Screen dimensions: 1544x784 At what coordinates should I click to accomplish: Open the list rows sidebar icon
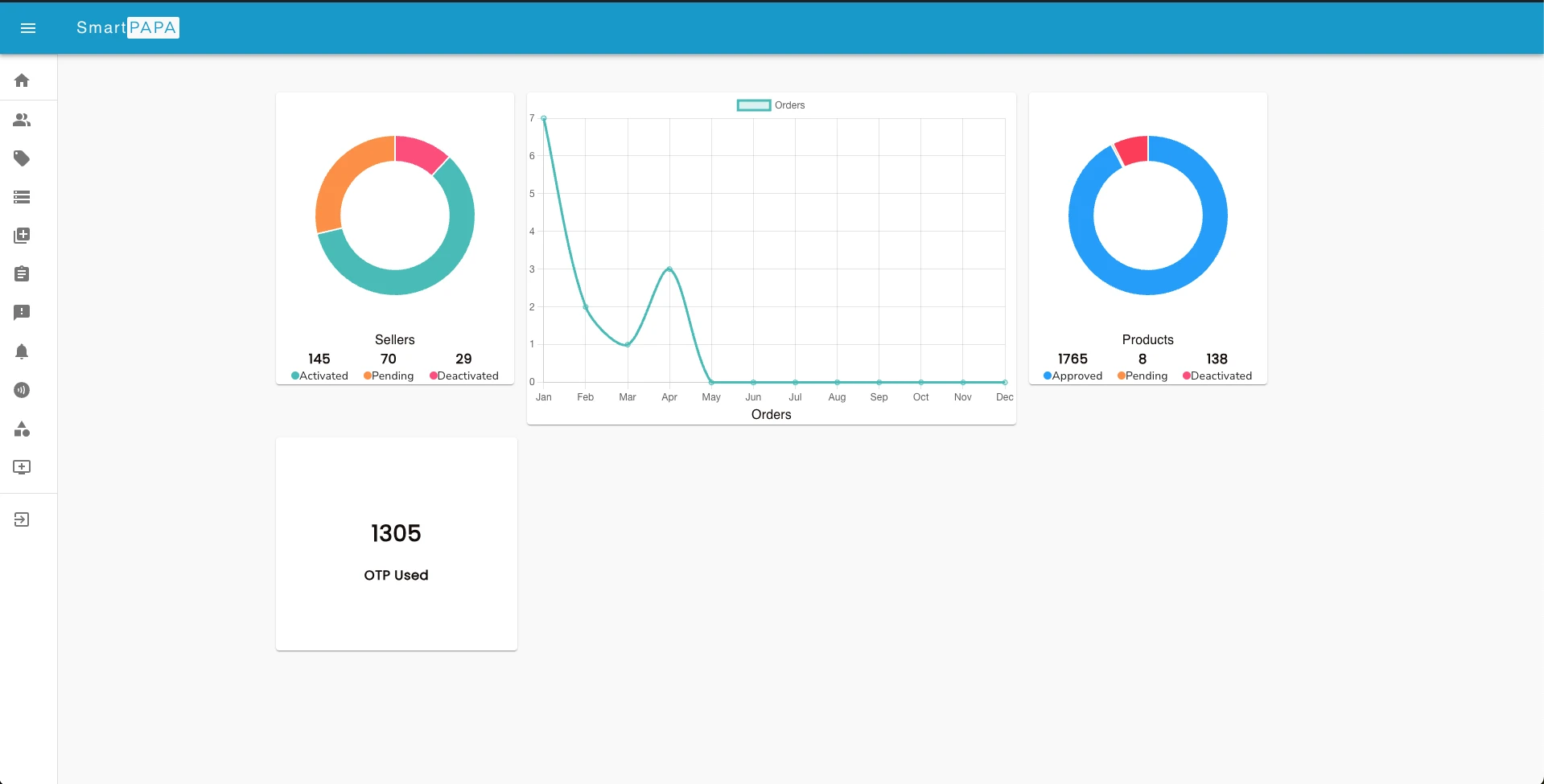[22, 197]
